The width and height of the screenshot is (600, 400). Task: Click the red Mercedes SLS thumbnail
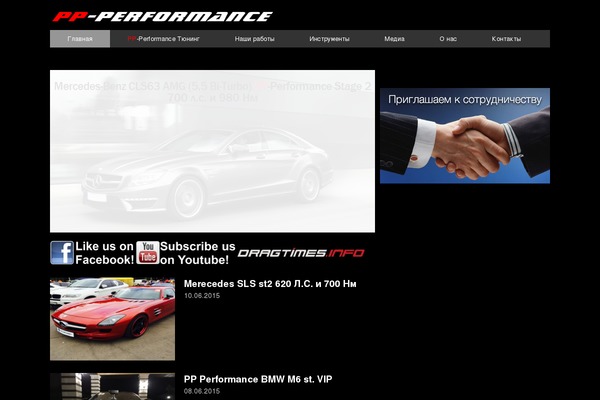pyautogui.click(x=112, y=319)
